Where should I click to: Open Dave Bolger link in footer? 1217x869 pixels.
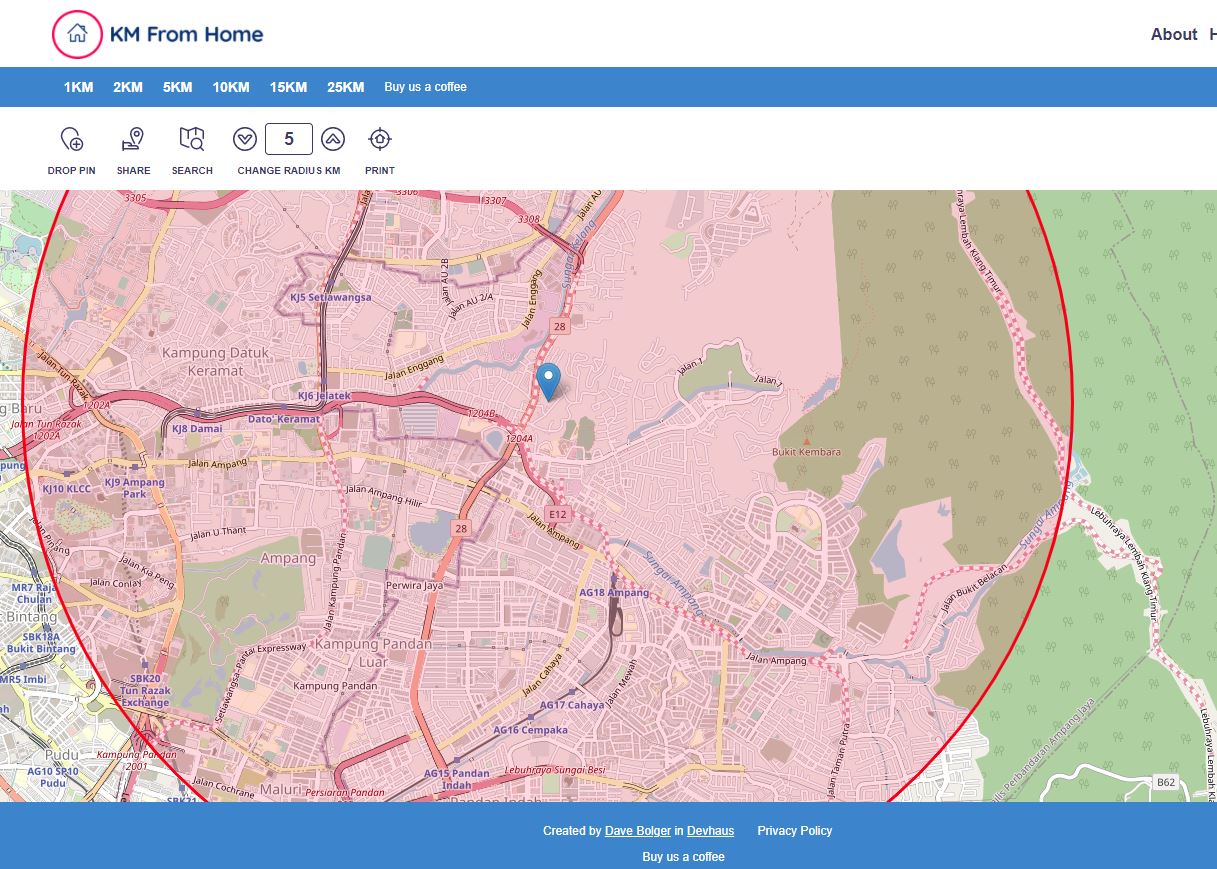pos(638,831)
